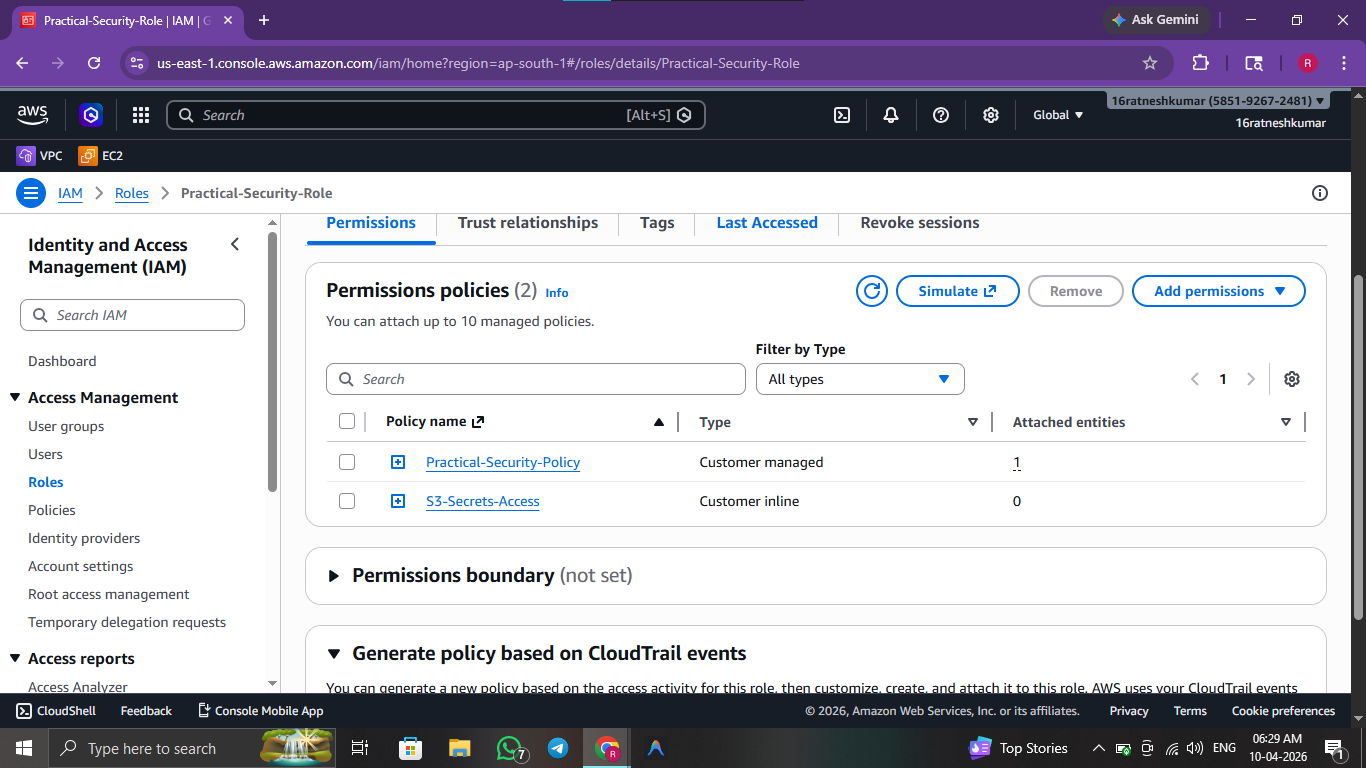Focus the Search IAM sidebar field

tap(132, 315)
